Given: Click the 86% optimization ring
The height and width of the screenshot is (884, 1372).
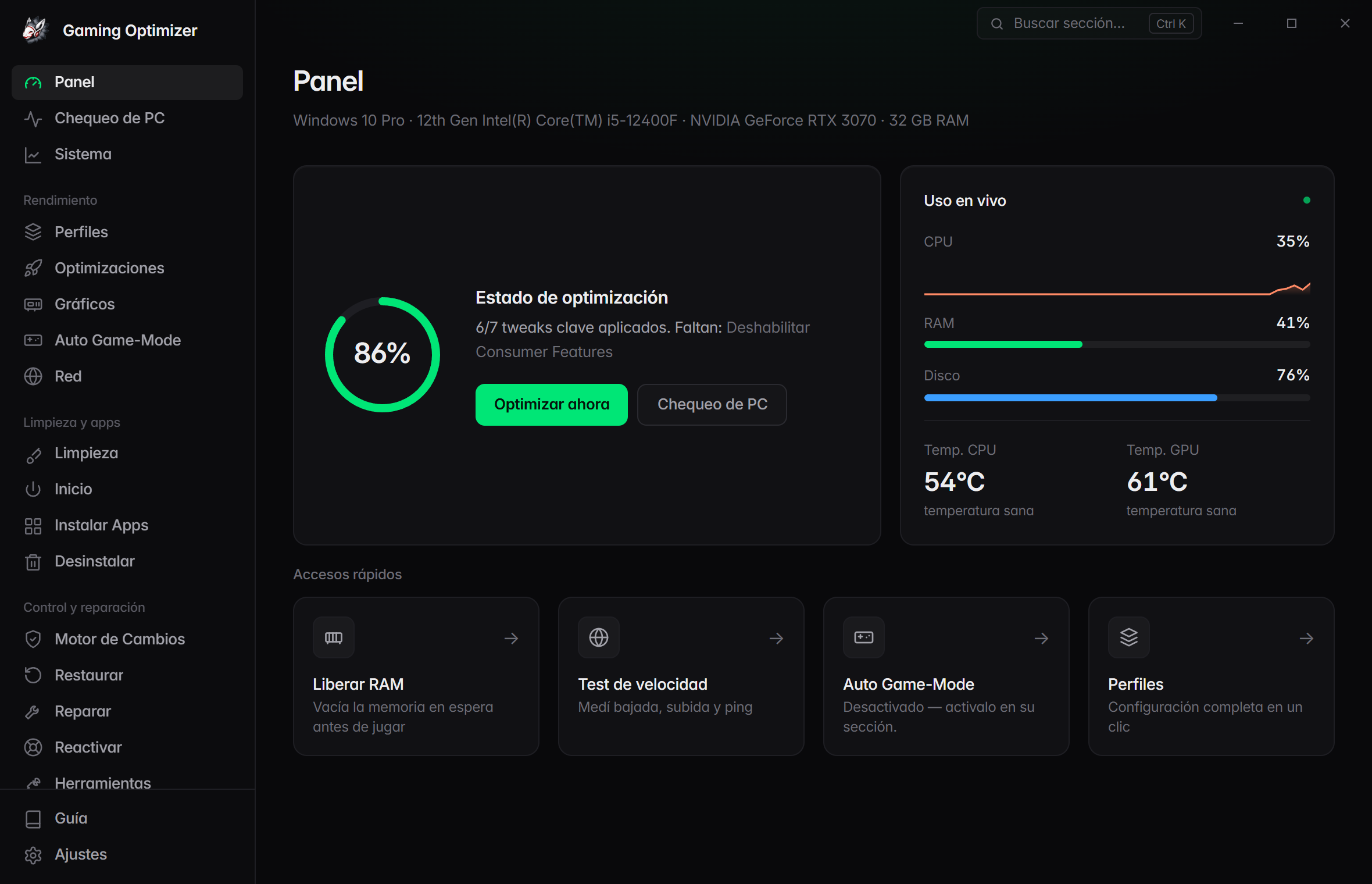Looking at the screenshot, I should pos(383,354).
